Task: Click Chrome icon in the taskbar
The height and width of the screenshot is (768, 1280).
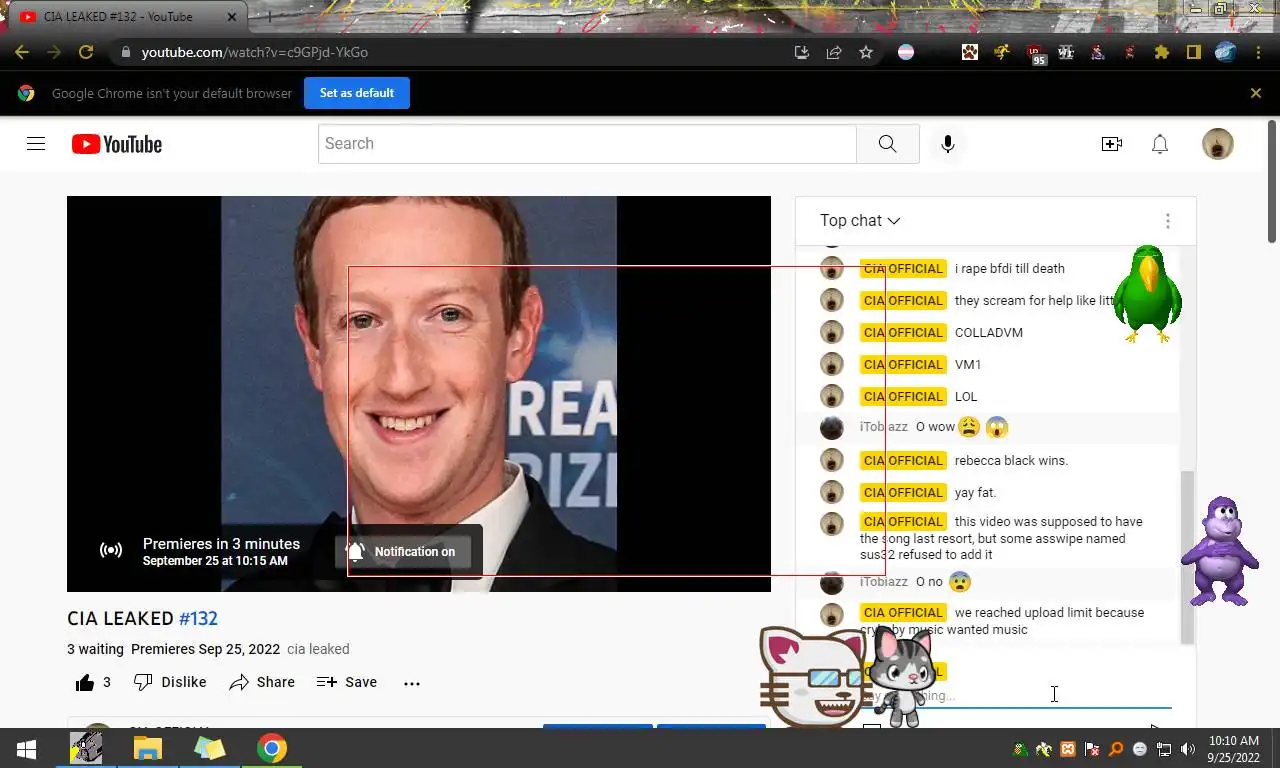Action: pos(272,749)
